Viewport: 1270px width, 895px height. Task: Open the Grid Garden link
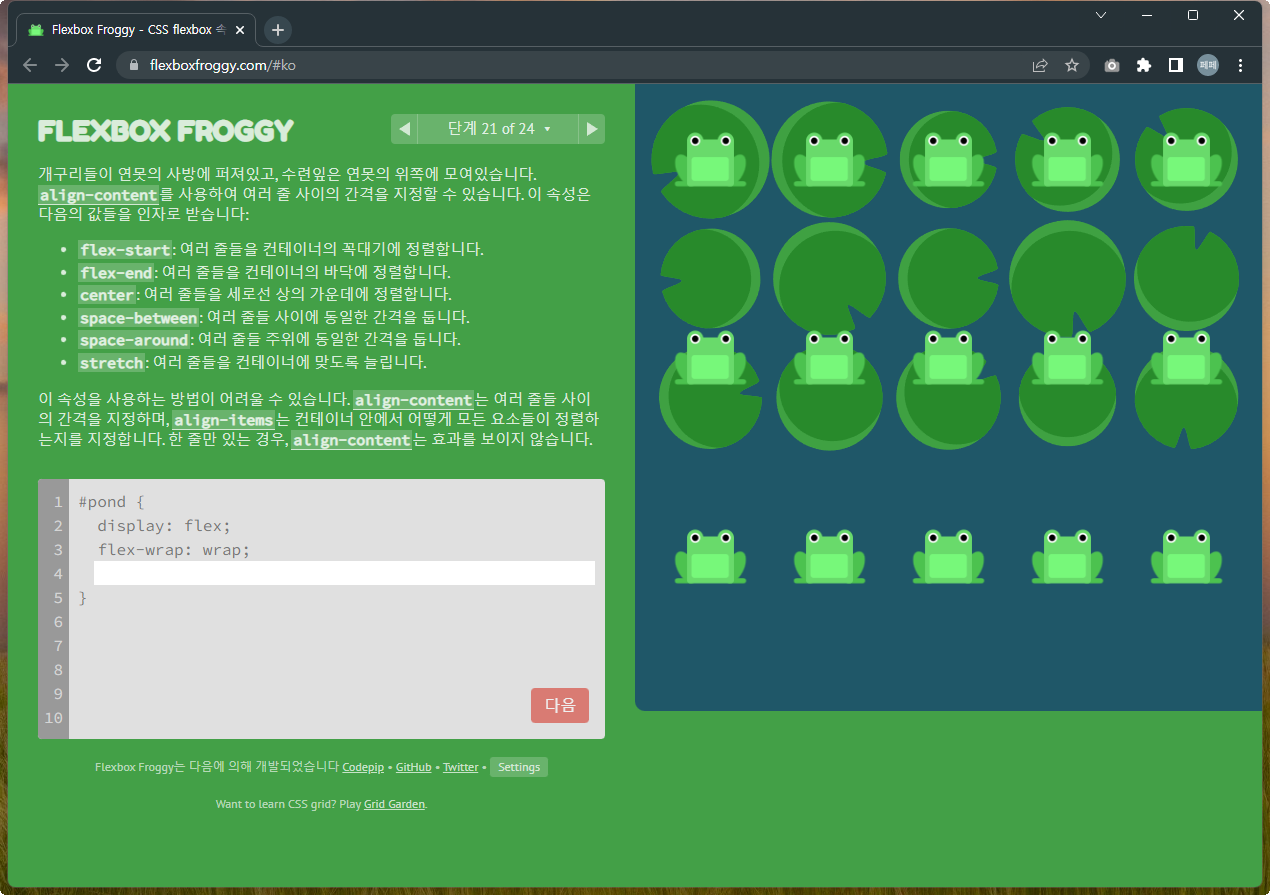[394, 804]
